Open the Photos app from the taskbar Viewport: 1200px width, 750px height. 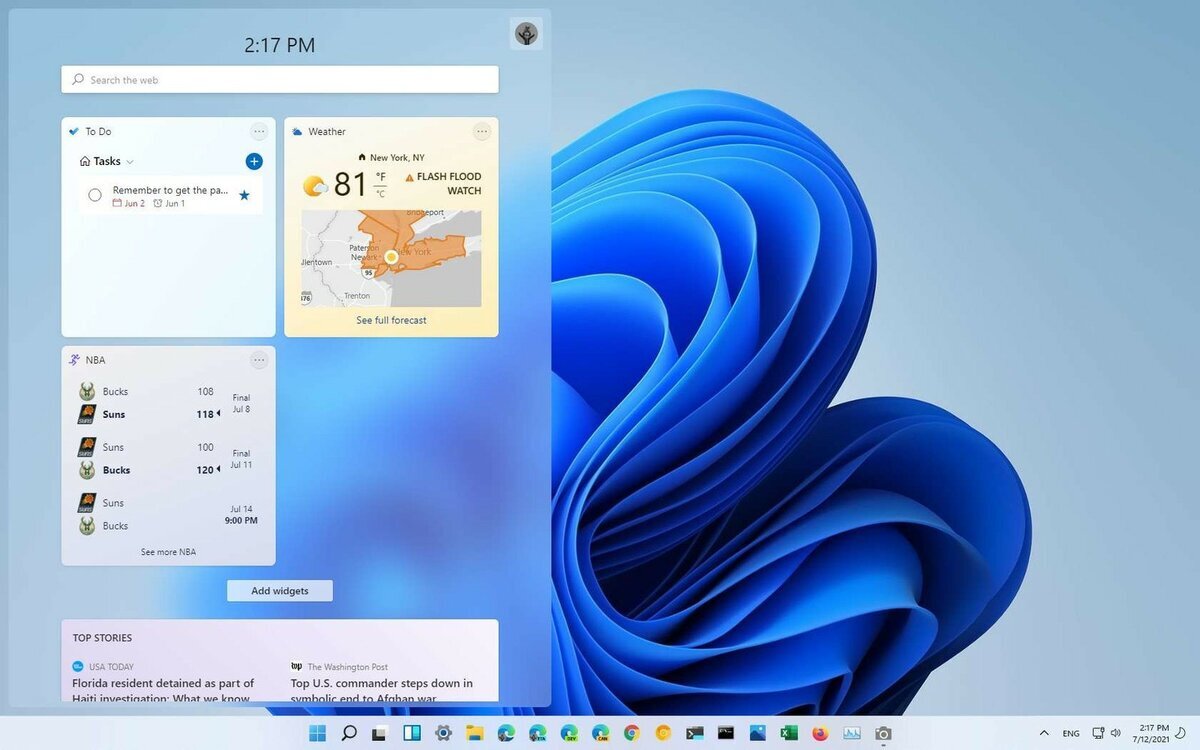point(755,732)
